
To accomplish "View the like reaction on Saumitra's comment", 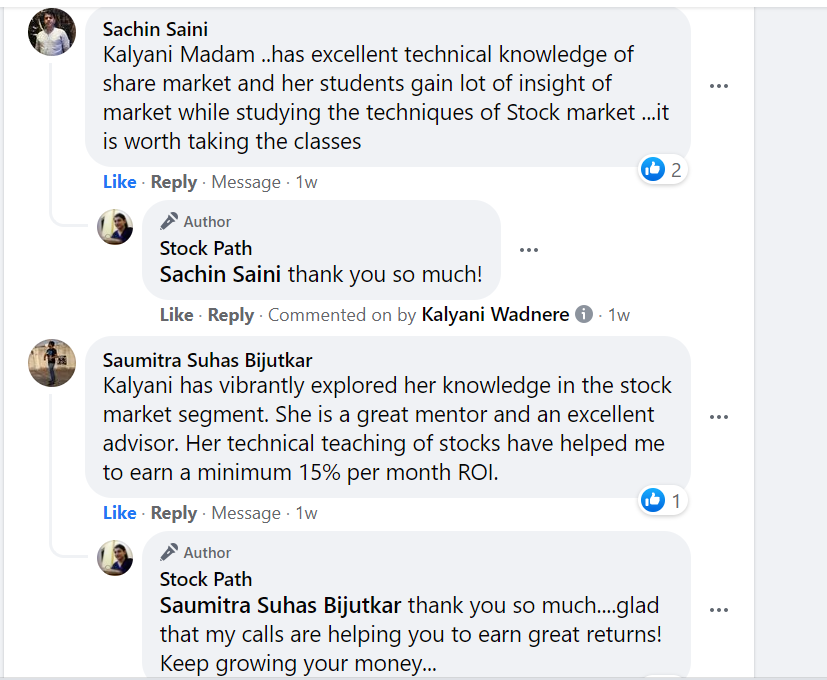I will coord(663,500).
